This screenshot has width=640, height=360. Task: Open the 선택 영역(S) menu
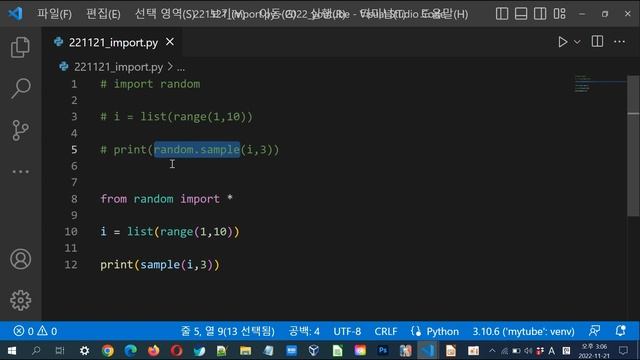pyautogui.click(x=164, y=14)
